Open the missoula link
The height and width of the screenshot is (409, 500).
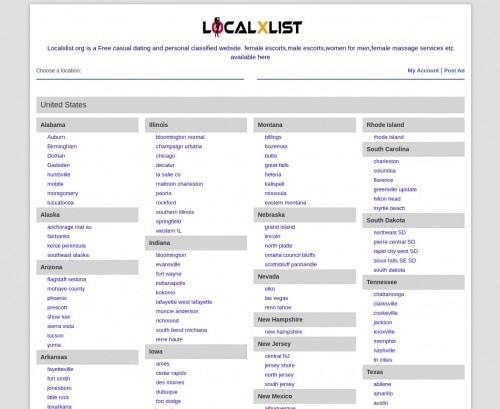click(x=276, y=193)
